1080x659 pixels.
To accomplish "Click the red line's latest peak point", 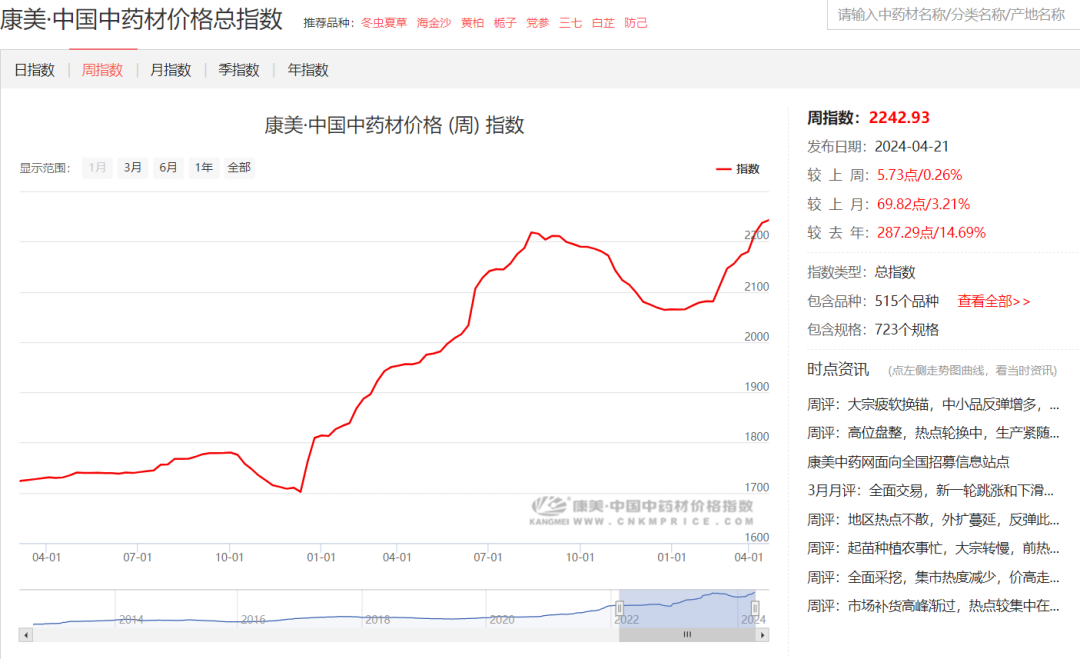I will tap(767, 220).
